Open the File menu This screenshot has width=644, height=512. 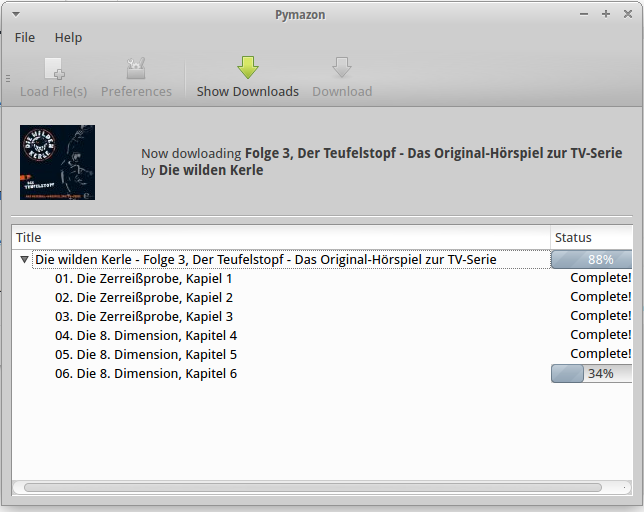[25, 38]
